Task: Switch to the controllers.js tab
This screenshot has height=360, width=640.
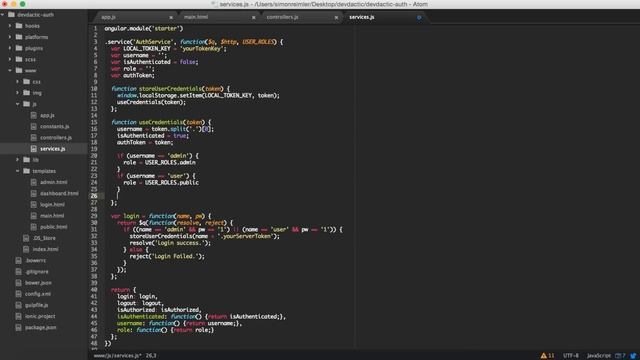Action: [x=301, y=17]
